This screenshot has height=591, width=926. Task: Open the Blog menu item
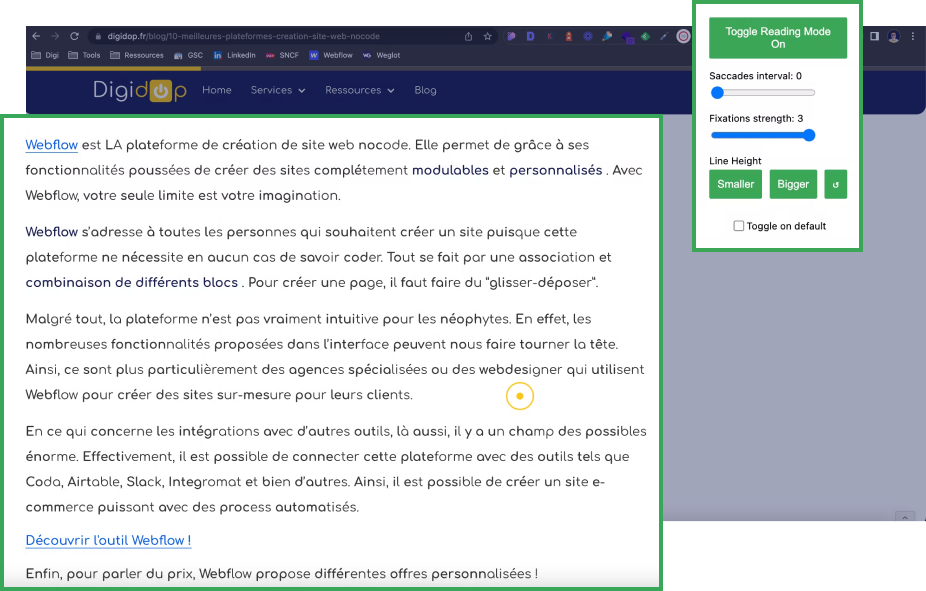point(425,90)
